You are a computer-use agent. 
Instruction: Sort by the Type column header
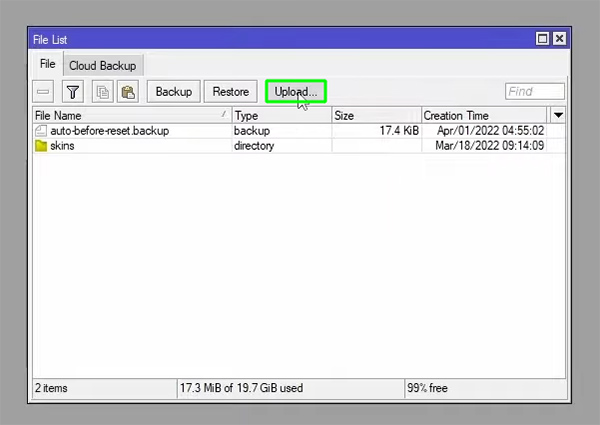pos(280,116)
